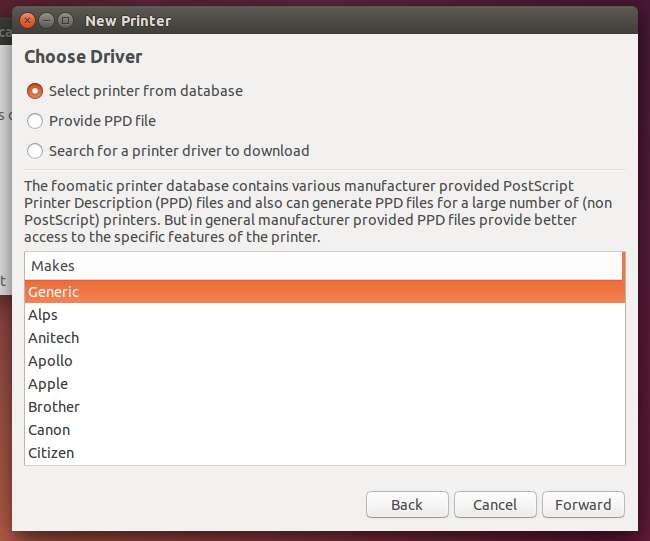Minimize the New Printer dialog
650x541 pixels.
coord(46,20)
